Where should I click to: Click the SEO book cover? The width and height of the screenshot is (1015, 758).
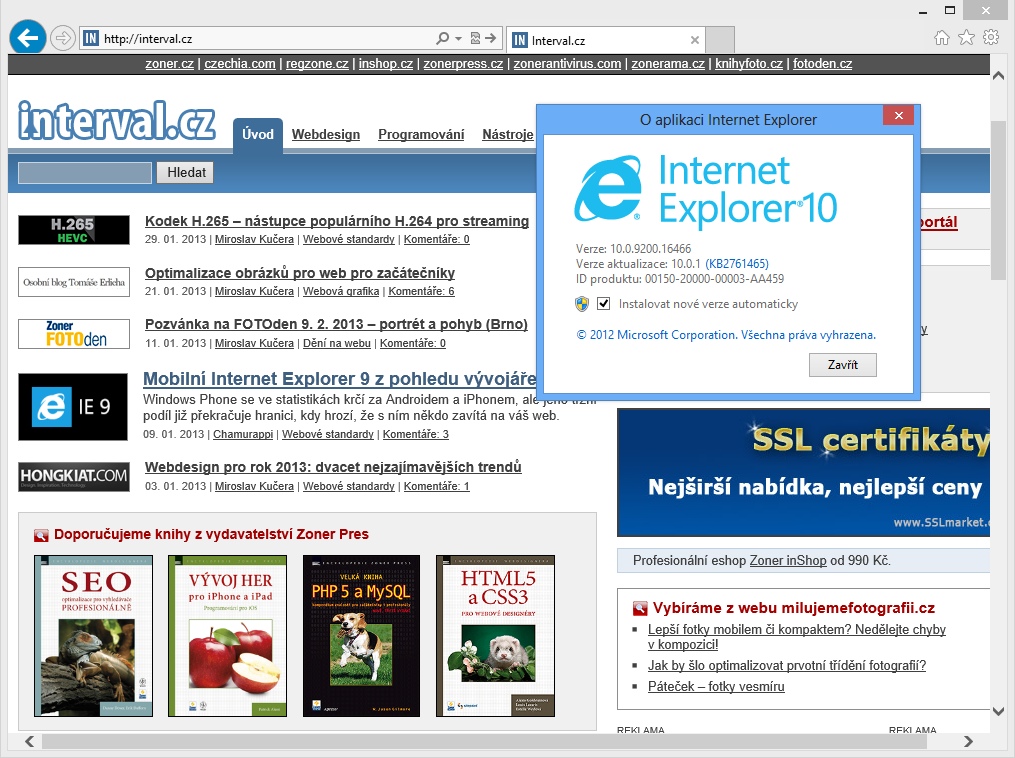(x=94, y=636)
